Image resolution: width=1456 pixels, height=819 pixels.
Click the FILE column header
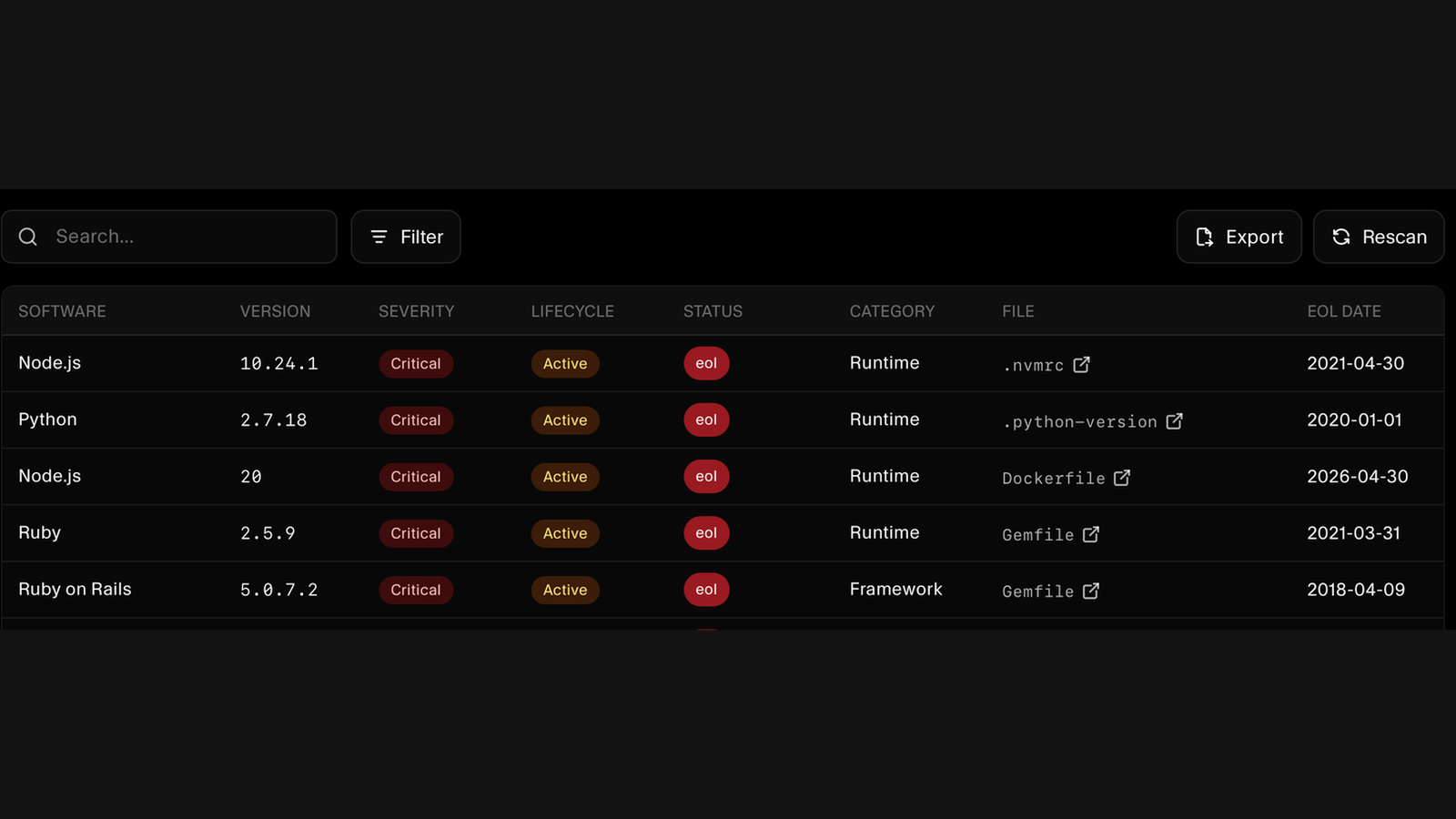[1018, 311]
